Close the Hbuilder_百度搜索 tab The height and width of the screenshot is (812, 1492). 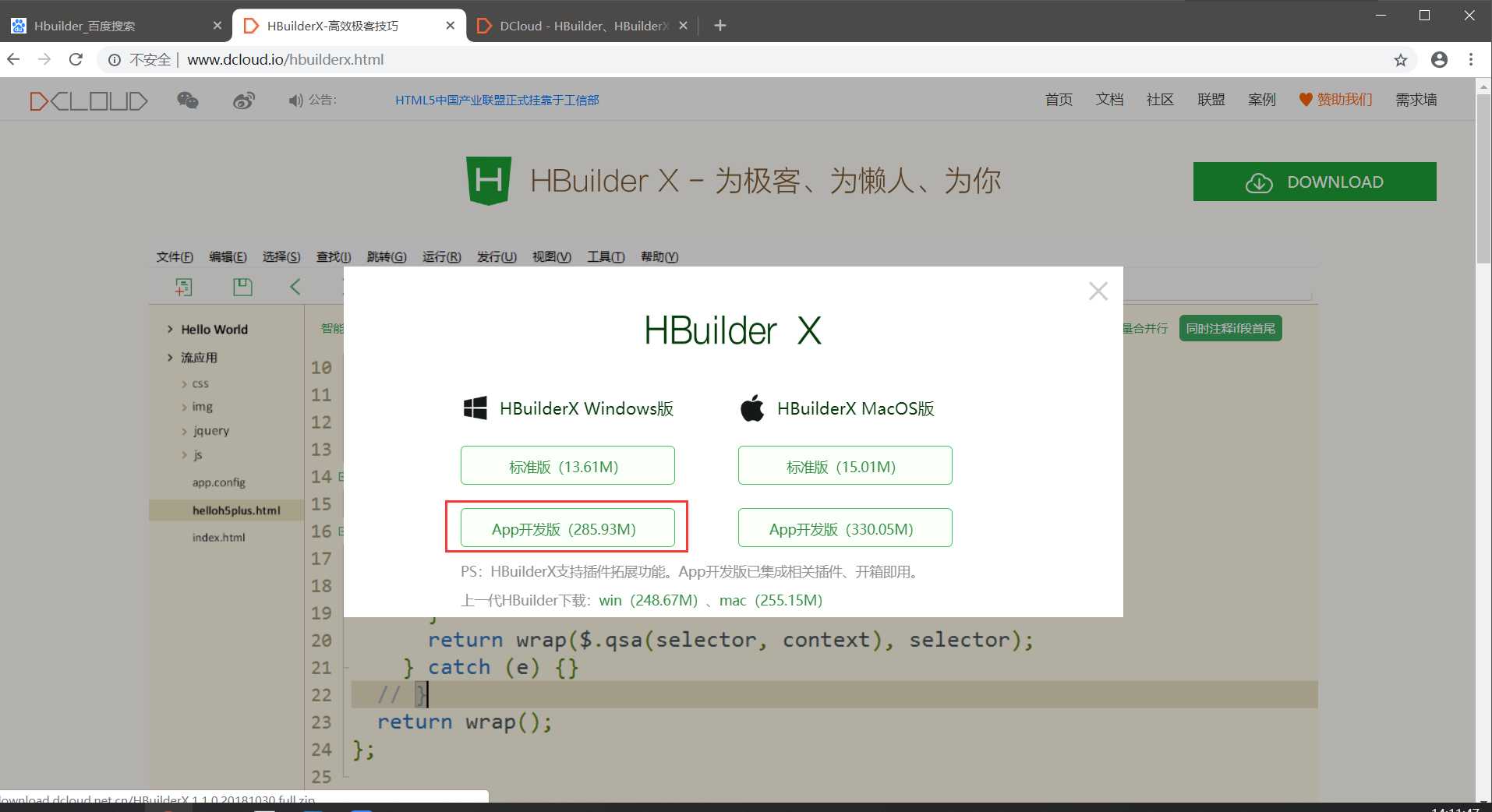[217, 26]
